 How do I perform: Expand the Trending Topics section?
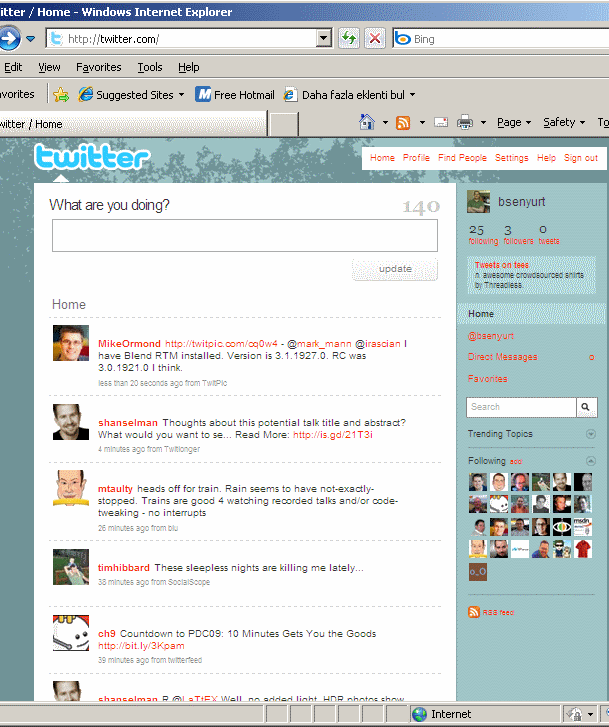(590, 434)
